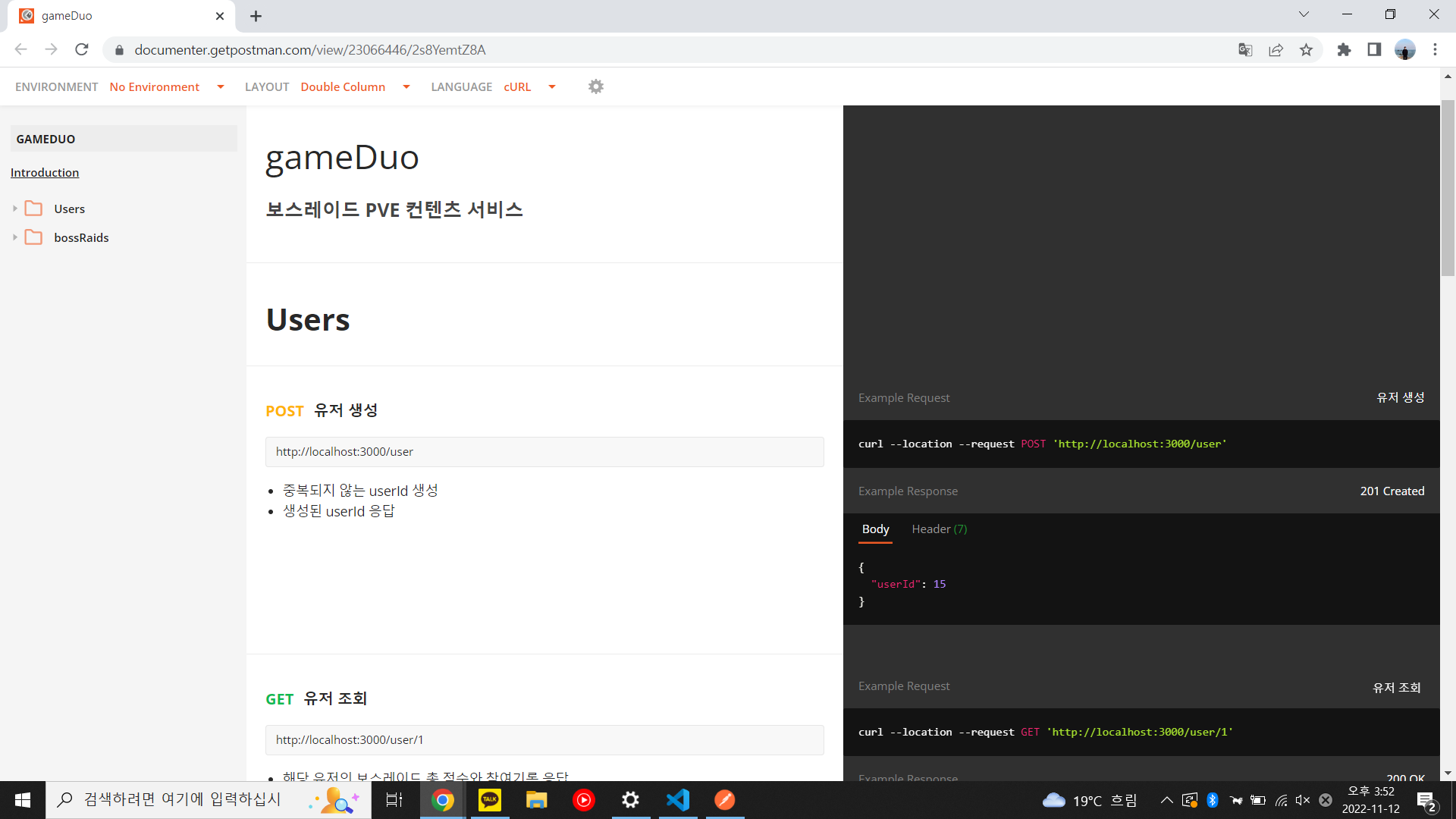Screen dimensions: 1456x819
Task: Show hidden system tray icons
Action: tap(1167, 800)
